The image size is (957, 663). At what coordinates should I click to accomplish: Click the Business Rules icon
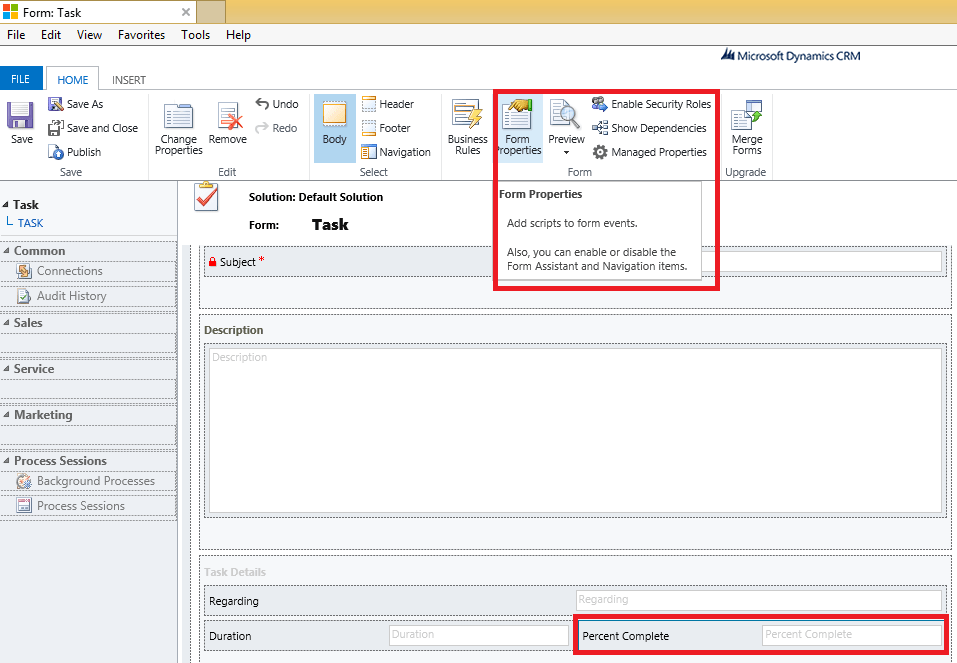[466, 125]
